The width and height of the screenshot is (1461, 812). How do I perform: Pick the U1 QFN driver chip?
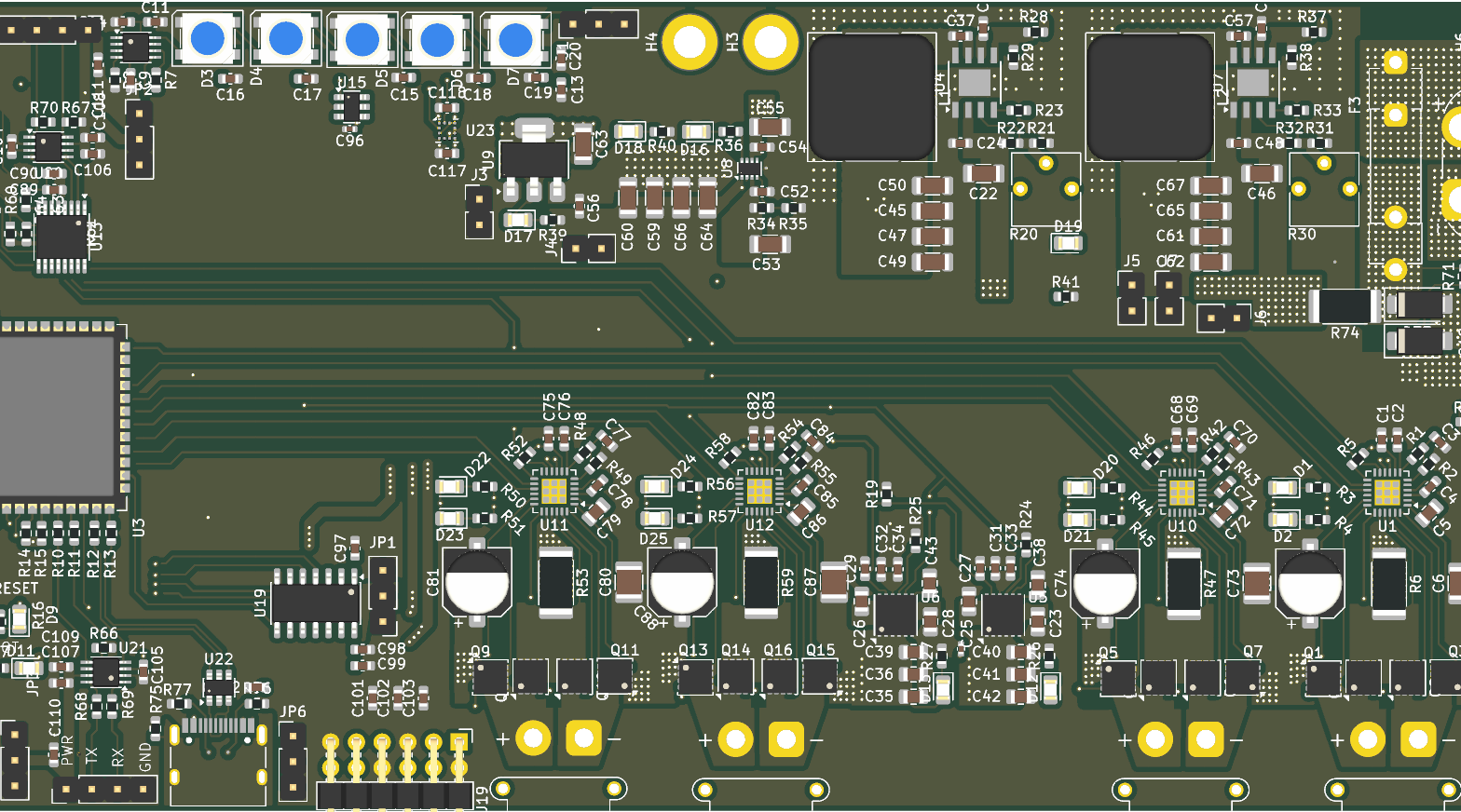(x=1386, y=492)
